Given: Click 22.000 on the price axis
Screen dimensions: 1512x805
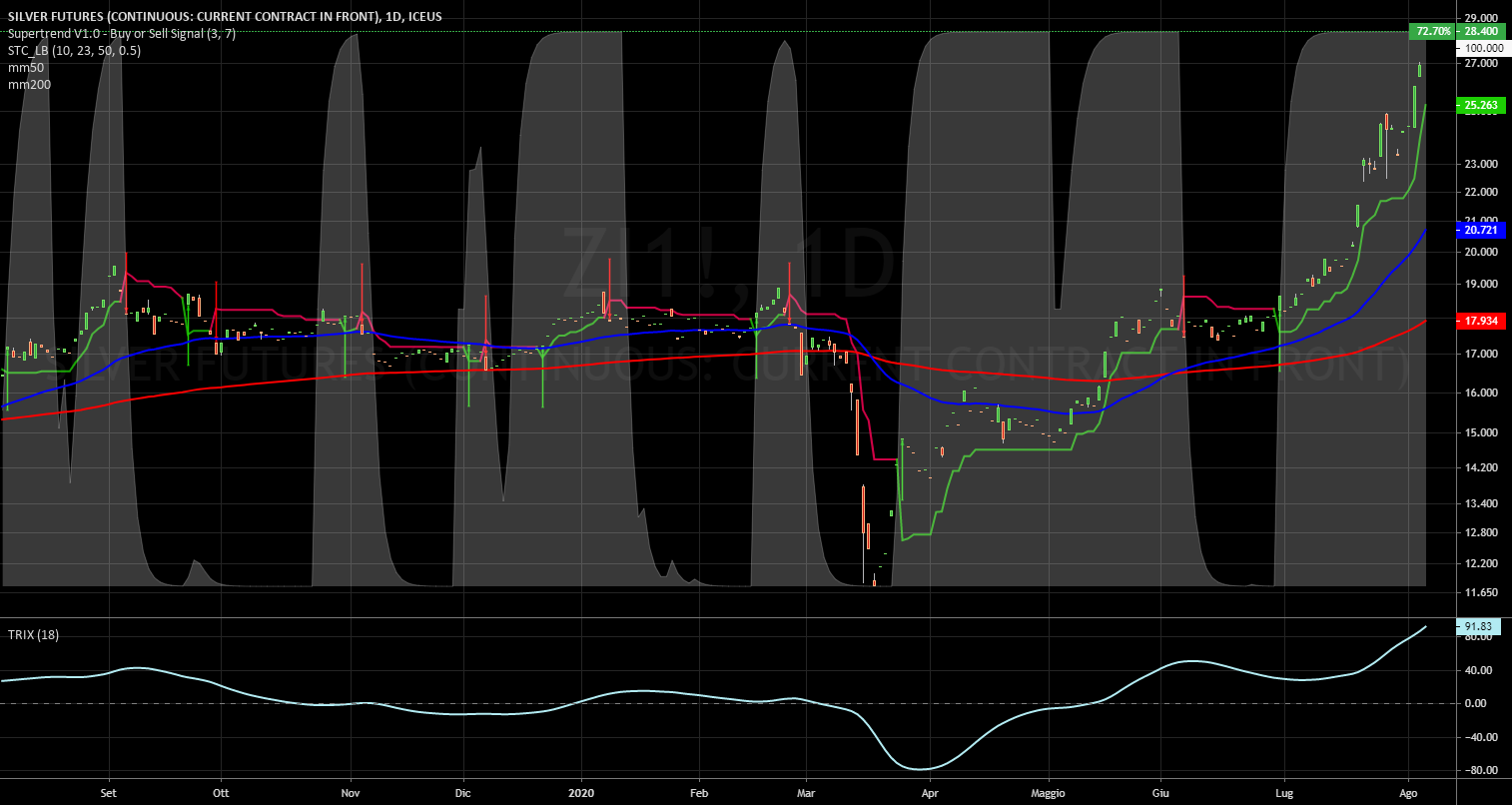Looking at the screenshot, I should click(1483, 192).
